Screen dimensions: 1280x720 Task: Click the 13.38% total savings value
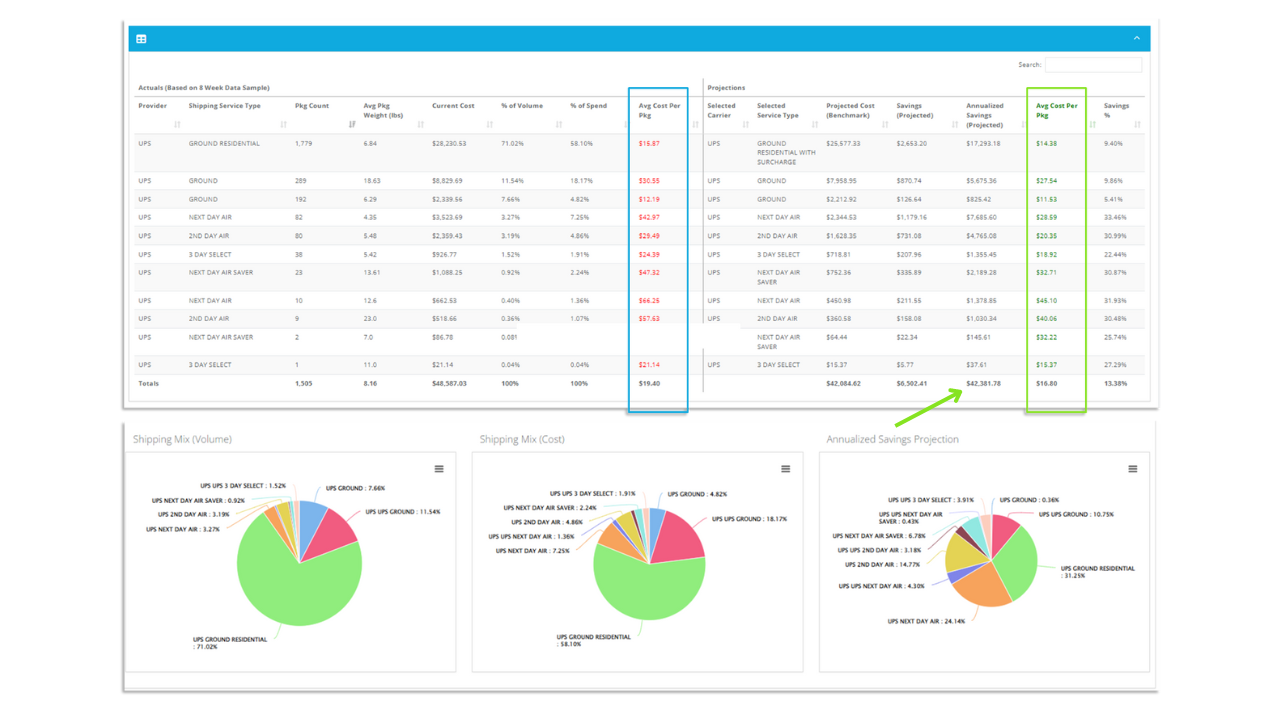1116,384
